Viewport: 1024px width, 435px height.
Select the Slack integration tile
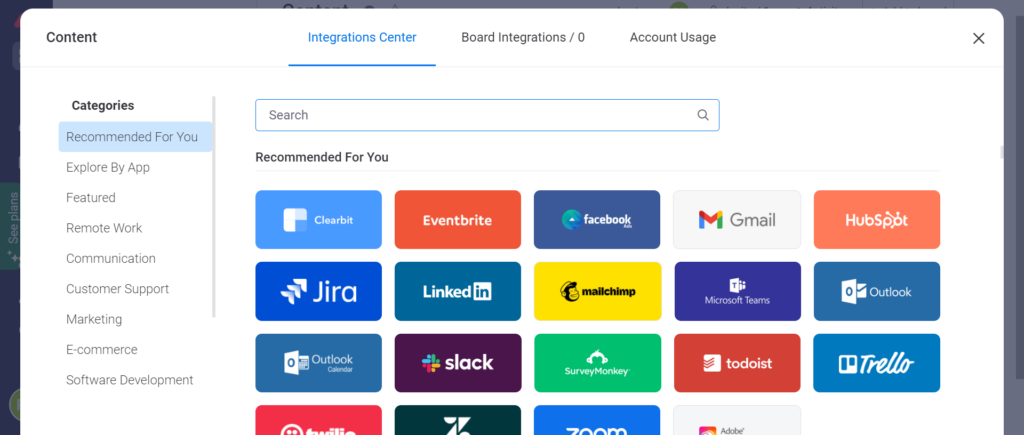point(458,363)
